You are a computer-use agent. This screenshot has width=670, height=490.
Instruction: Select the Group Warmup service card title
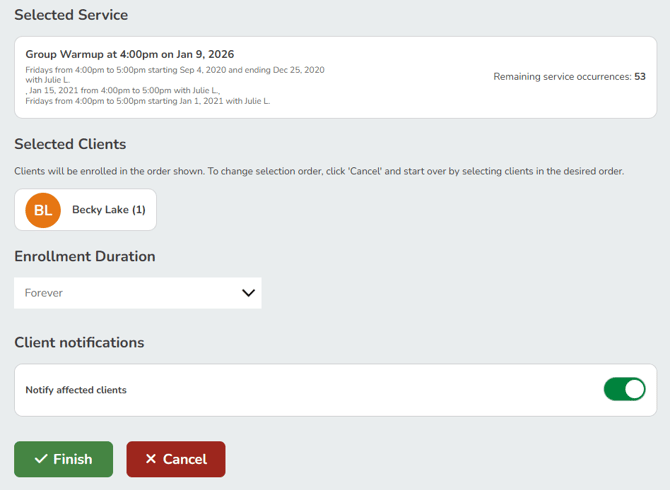pyautogui.click(x=129, y=54)
